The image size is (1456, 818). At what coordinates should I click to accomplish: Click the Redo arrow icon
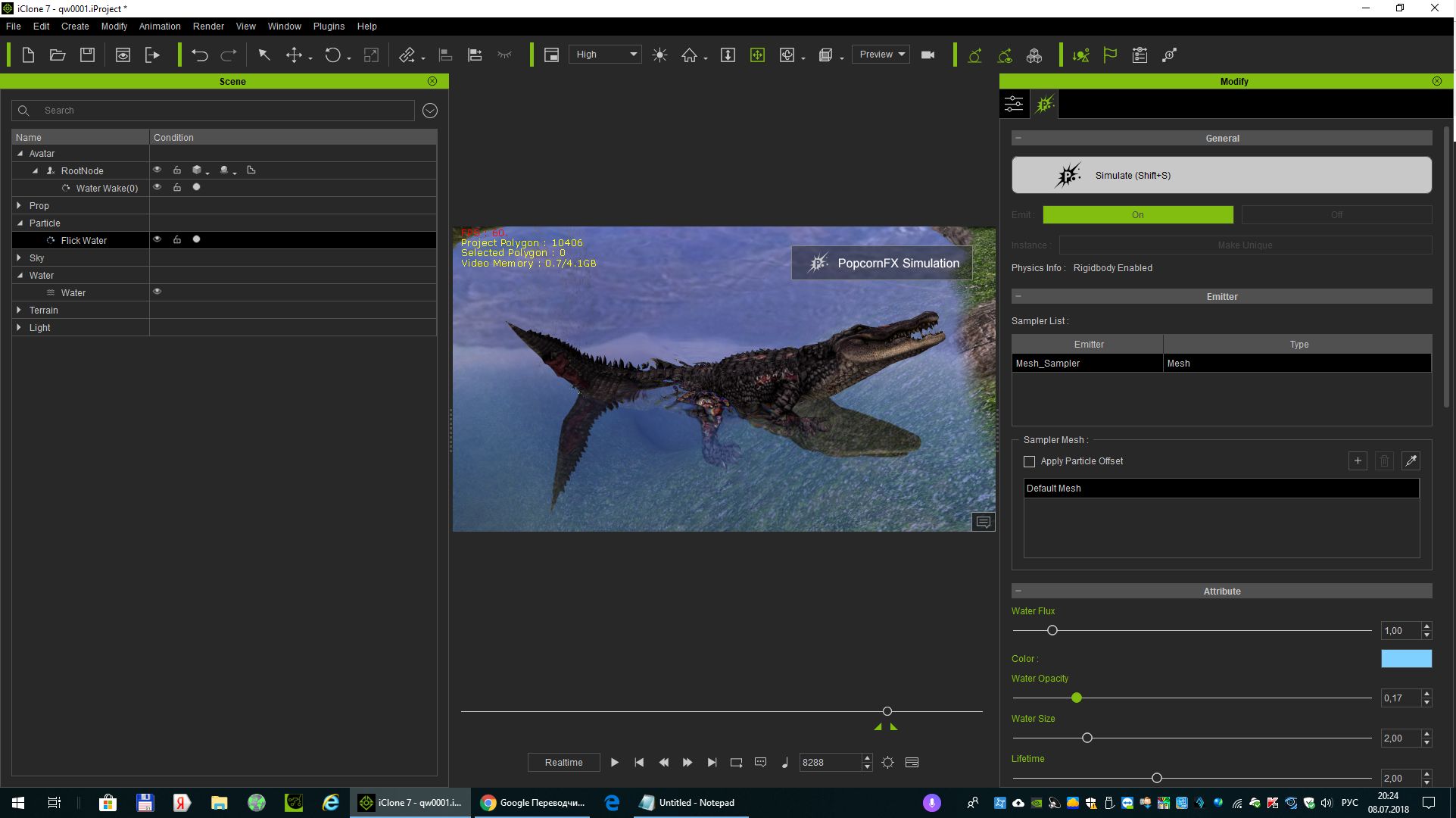click(x=229, y=55)
